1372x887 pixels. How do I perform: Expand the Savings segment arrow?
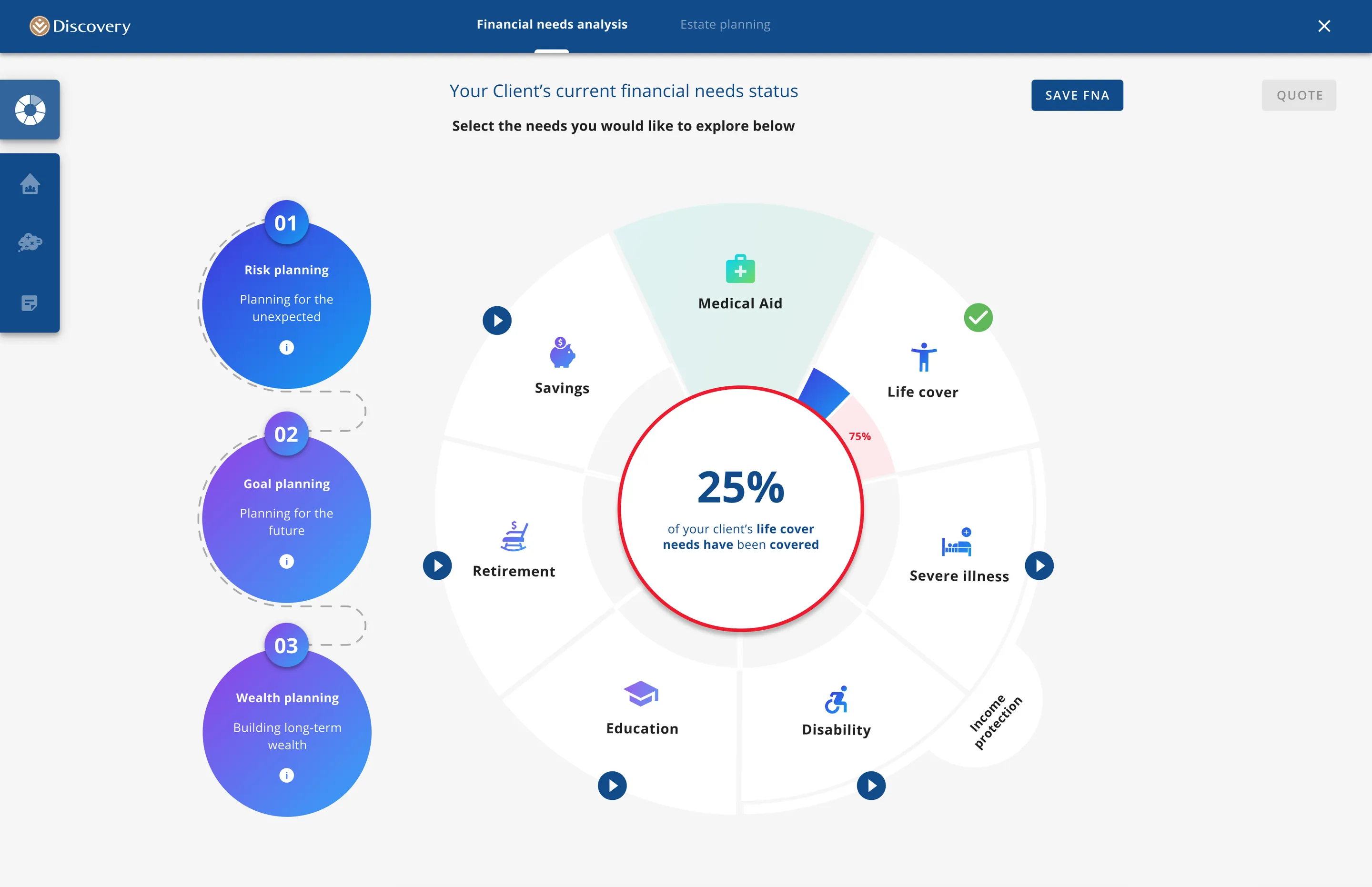[497, 320]
